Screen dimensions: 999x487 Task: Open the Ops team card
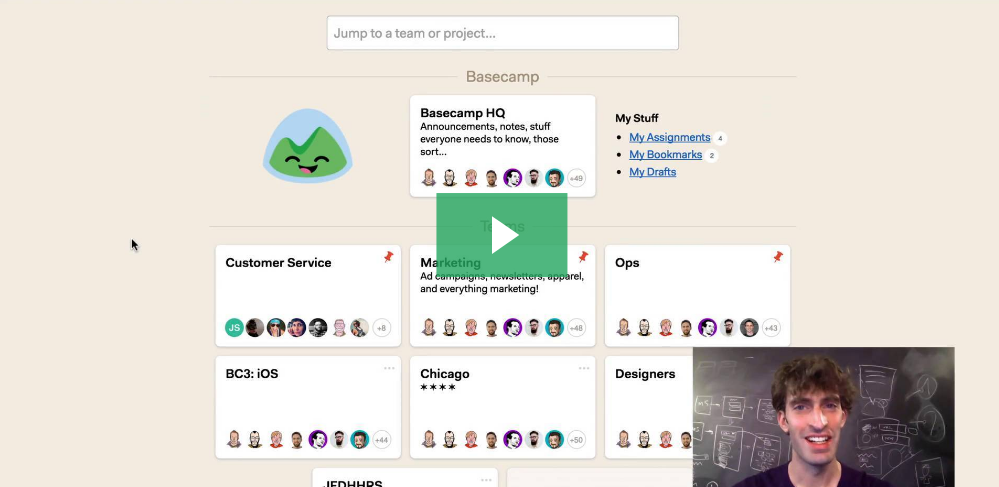pyautogui.click(x=698, y=296)
